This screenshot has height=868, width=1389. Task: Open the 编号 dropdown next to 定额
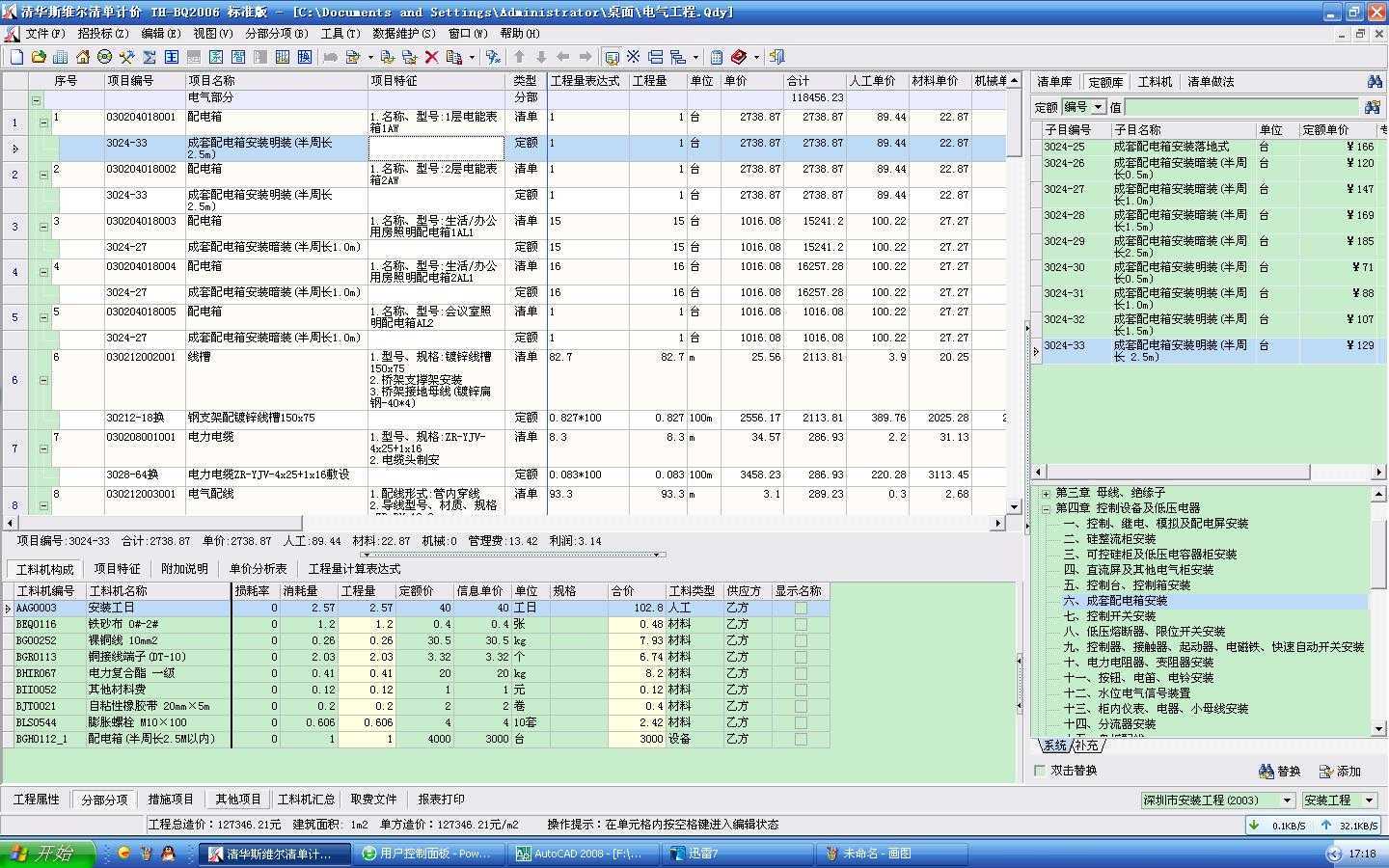click(x=1099, y=107)
